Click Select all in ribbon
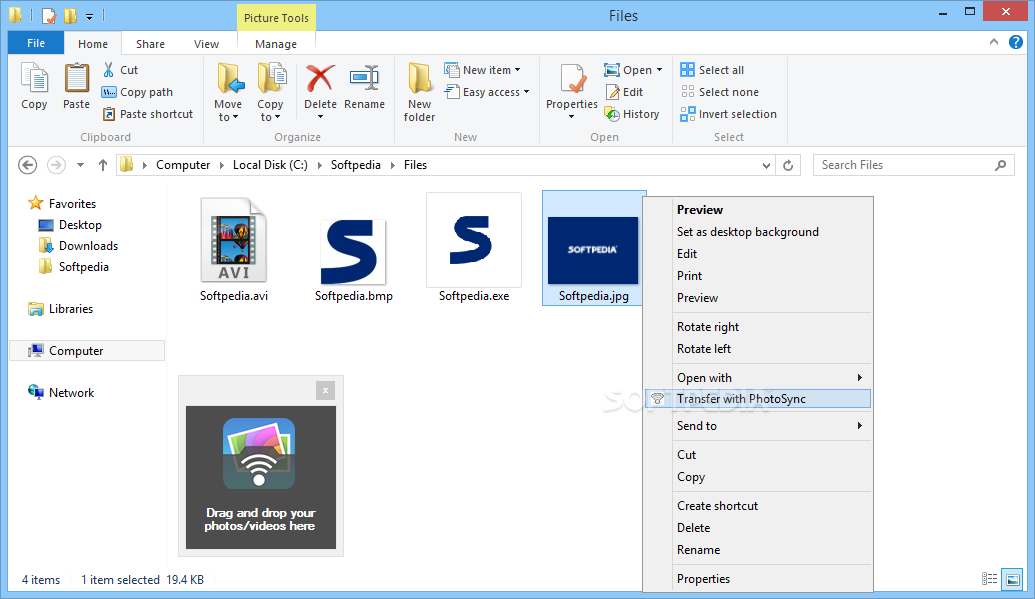1035x599 pixels. [x=712, y=69]
